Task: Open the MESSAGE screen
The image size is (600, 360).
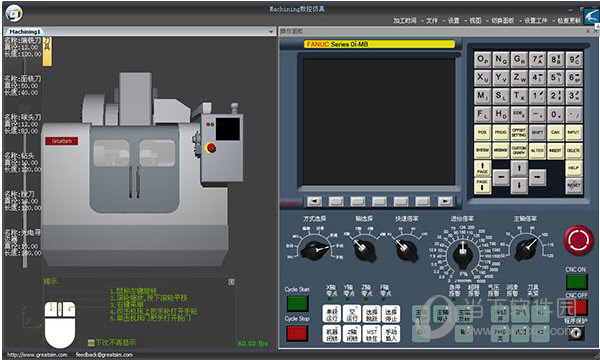Action: [501, 150]
